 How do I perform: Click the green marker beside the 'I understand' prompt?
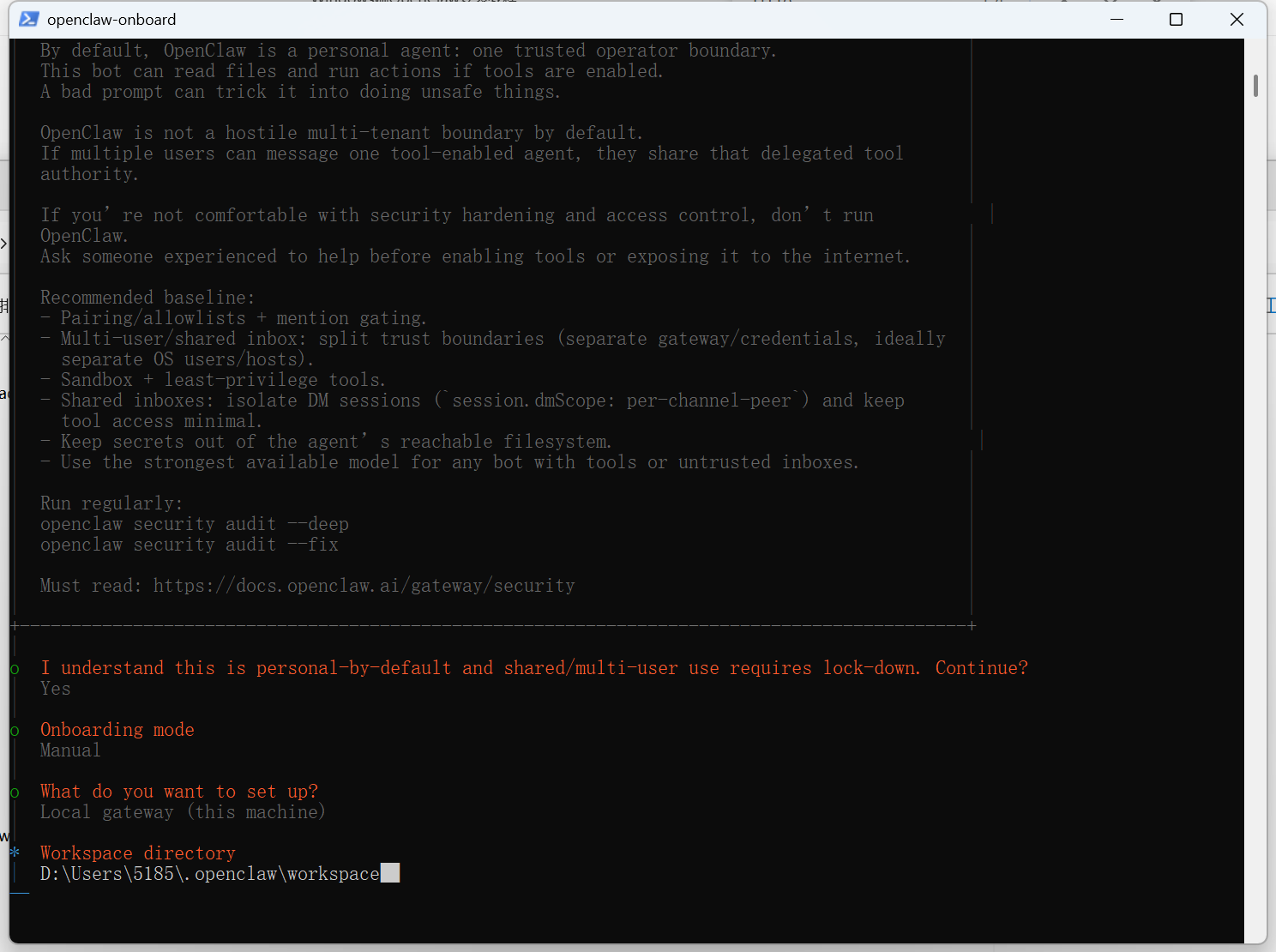point(15,669)
